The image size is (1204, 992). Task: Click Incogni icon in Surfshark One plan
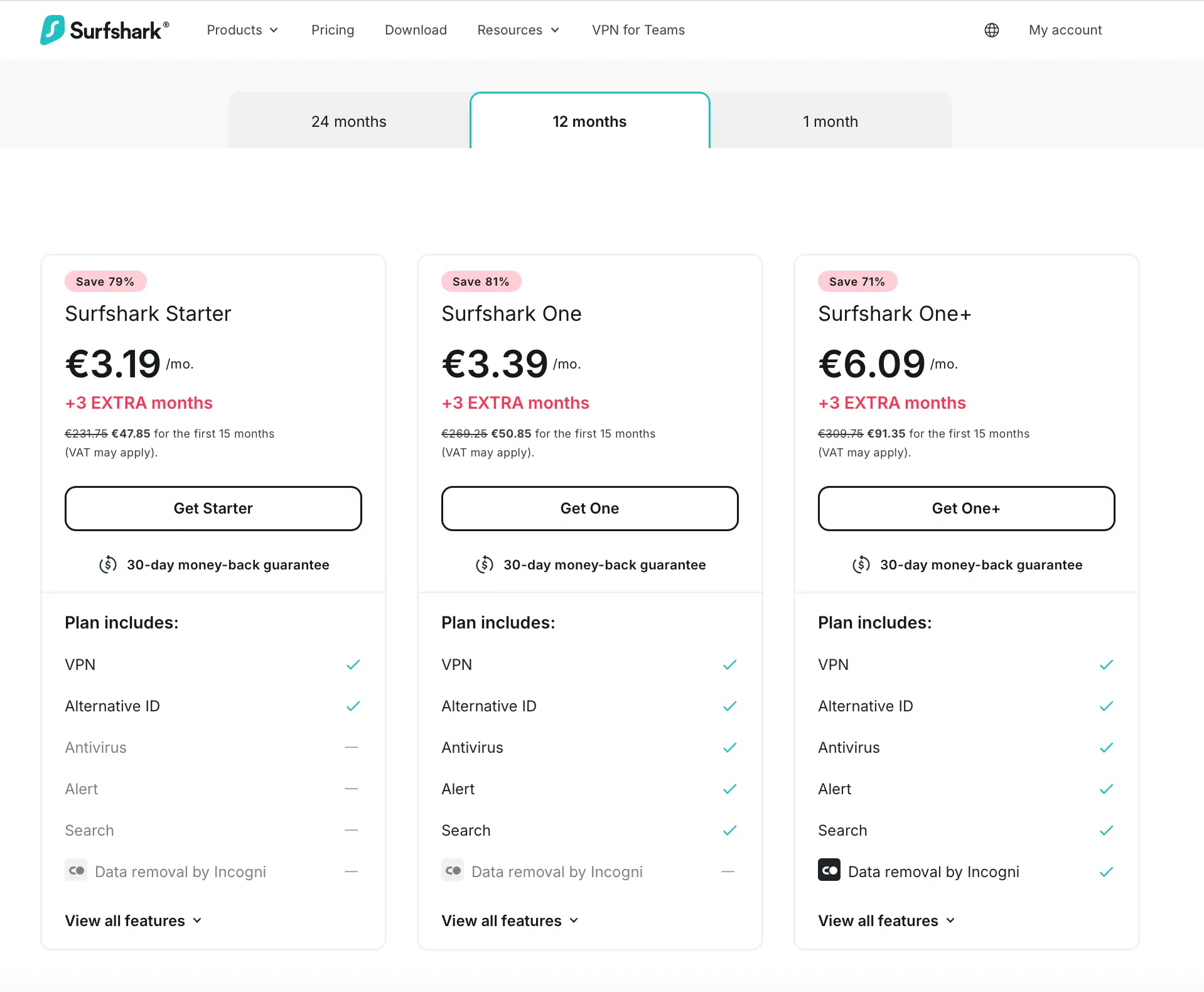453,870
